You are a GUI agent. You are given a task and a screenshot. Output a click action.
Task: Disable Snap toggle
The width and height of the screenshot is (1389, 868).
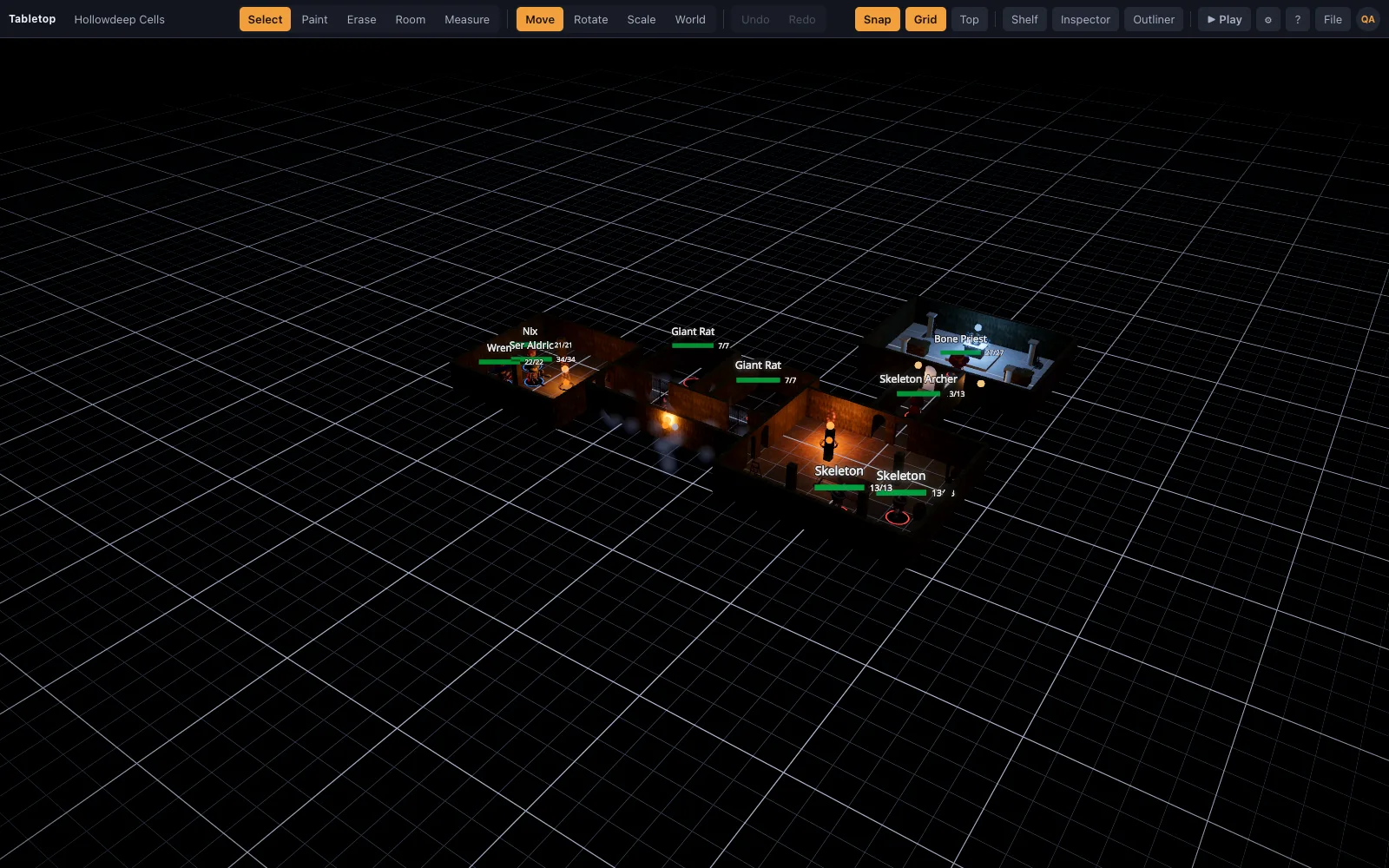pos(877,19)
